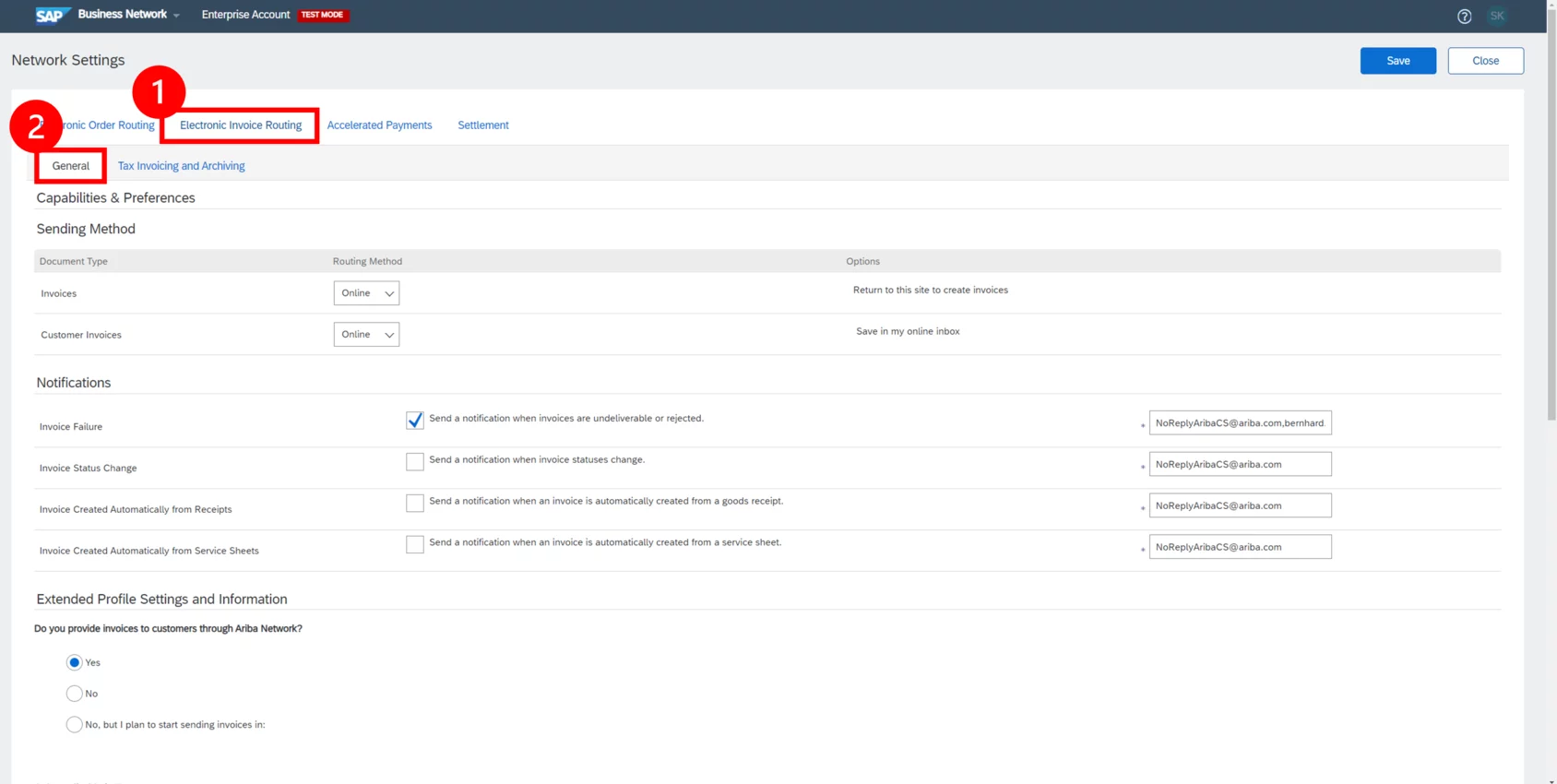Image resolution: width=1557 pixels, height=784 pixels.
Task: Click the Invoice Failure email address field
Action: [x=1240, y=422]
